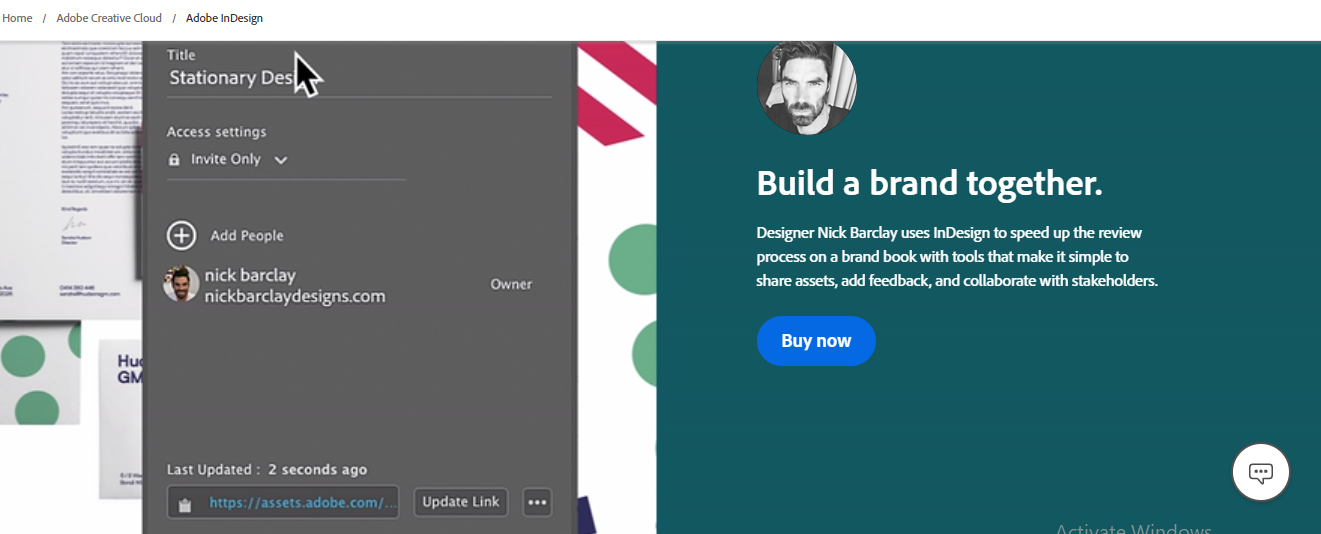Click the designer's round portrait photo

(x=806, y=87)
